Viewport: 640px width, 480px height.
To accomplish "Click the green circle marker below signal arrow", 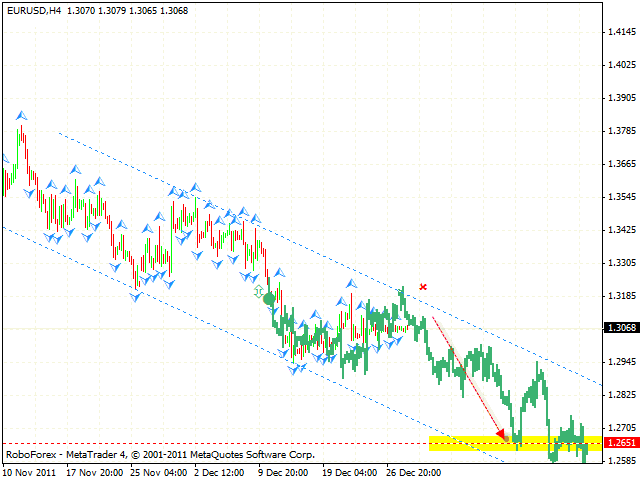I will coord(268,299).
